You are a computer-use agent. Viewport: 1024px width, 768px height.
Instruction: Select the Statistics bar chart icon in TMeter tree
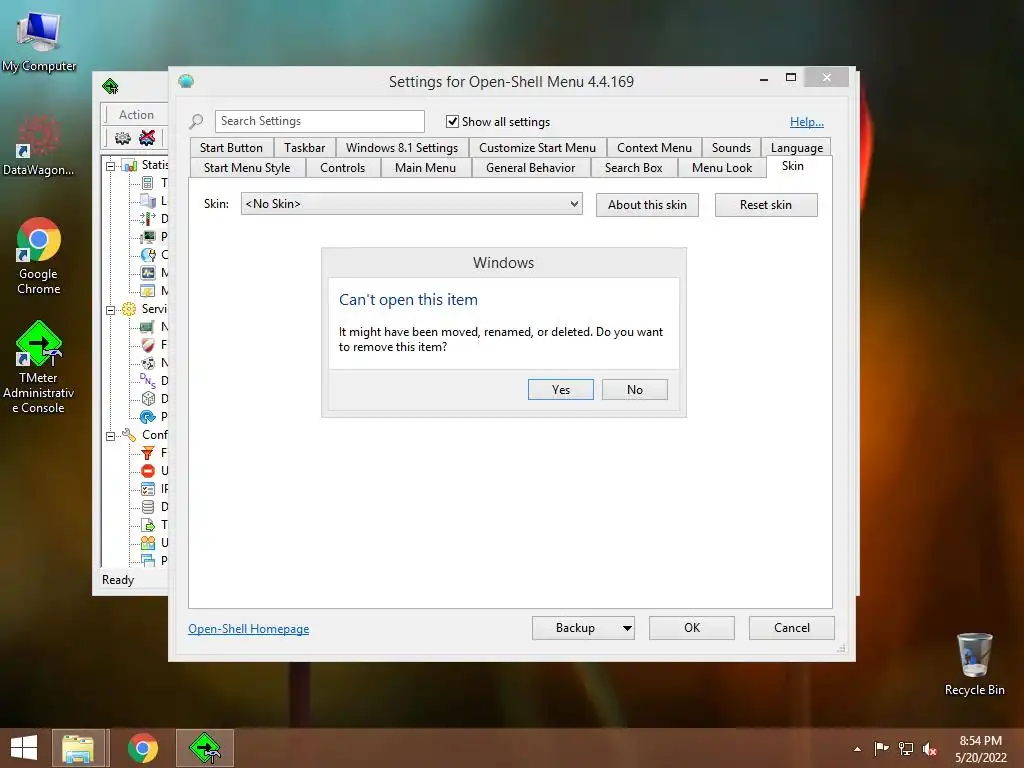coord(129,165)
